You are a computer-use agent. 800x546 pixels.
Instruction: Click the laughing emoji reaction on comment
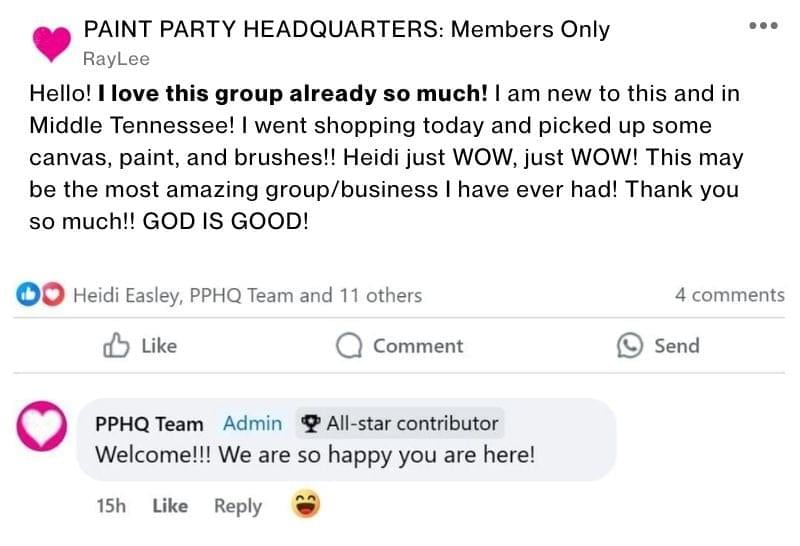click(x=305, y=506)
